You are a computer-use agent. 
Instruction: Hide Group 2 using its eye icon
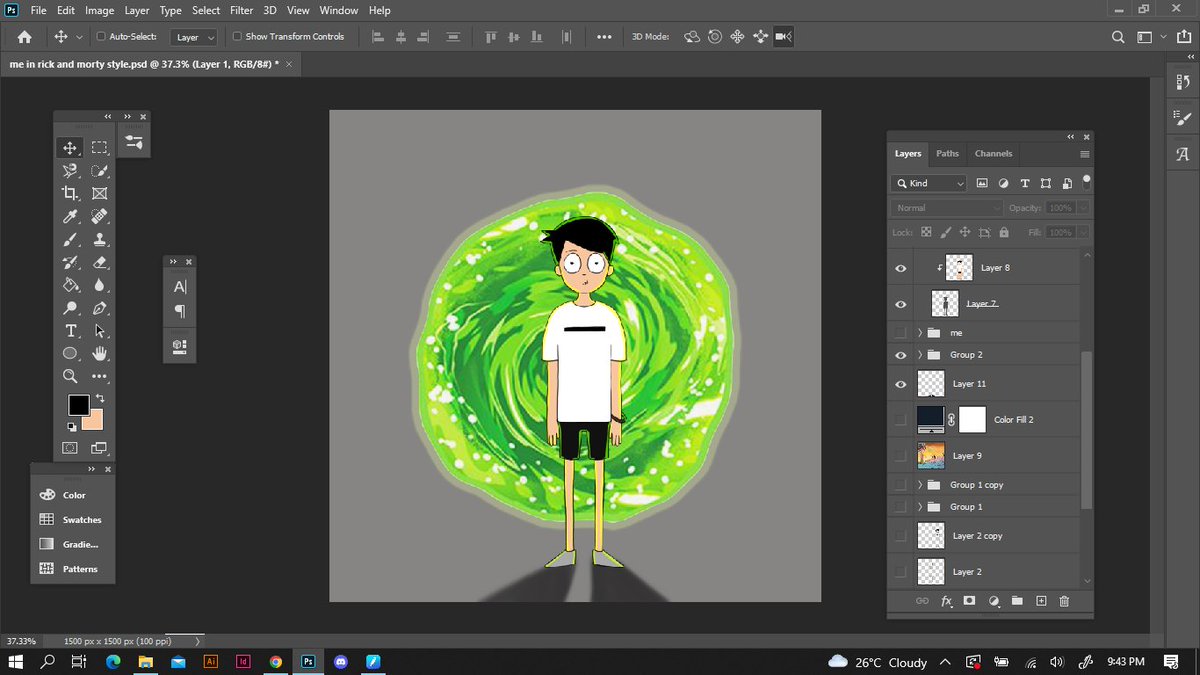pyautogui.click(x=901, y=355)
